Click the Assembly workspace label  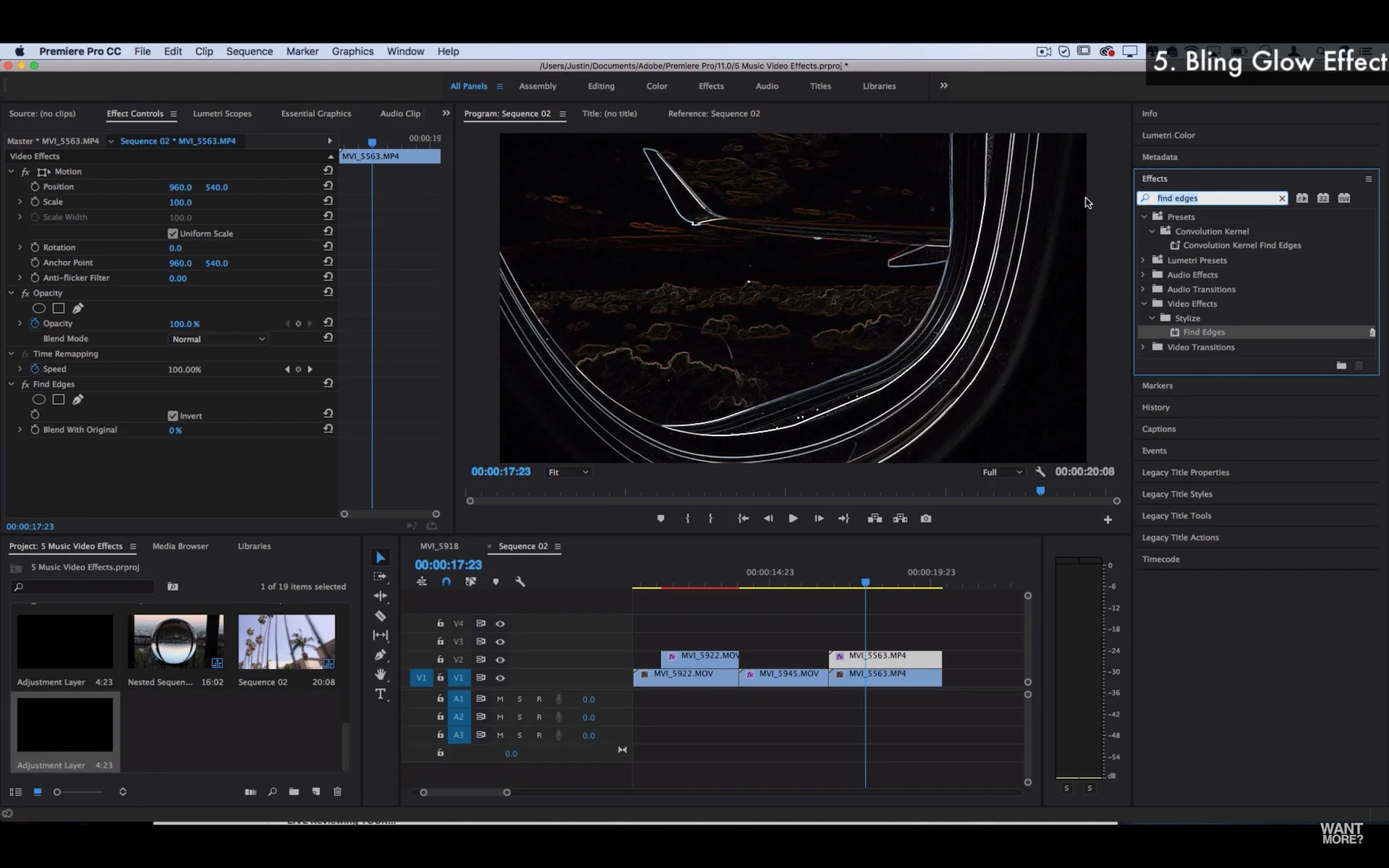538,85
